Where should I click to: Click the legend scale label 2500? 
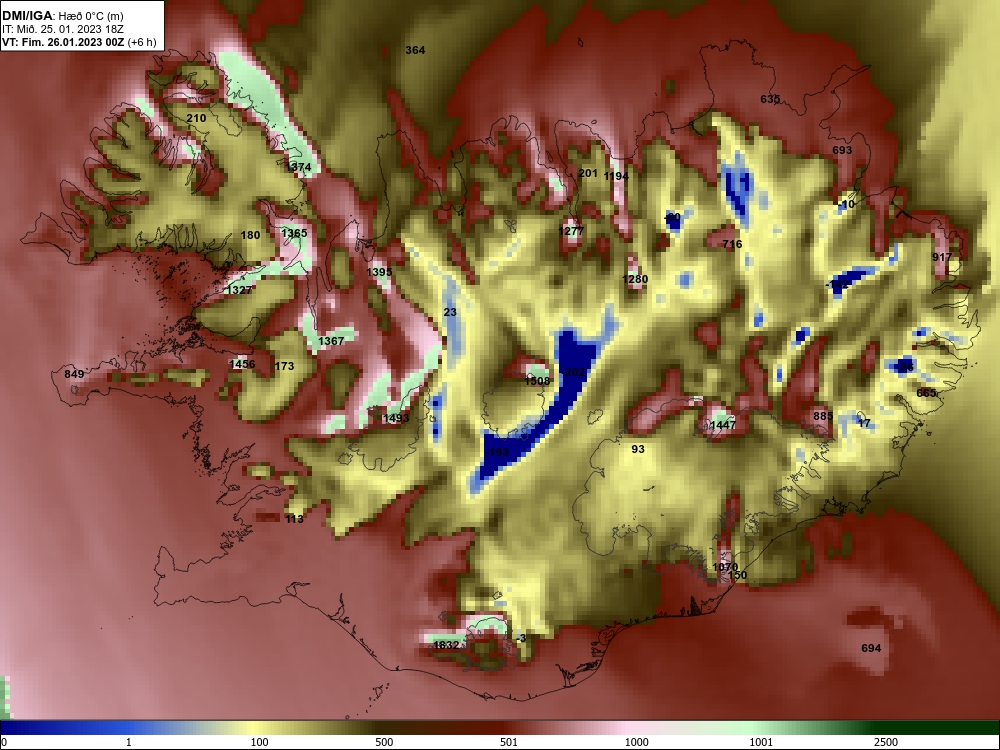pos(886,743)
